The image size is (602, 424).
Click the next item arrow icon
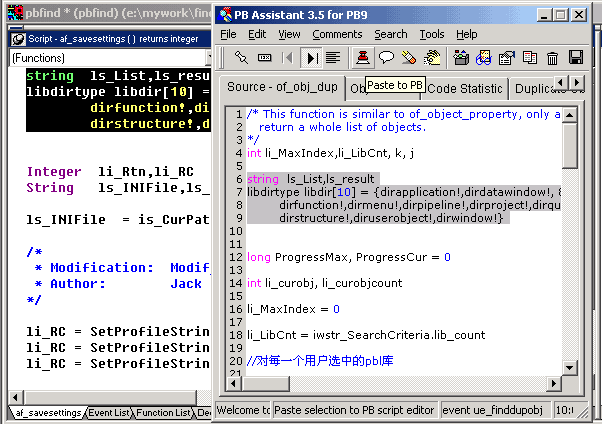[x=312, y=58]
